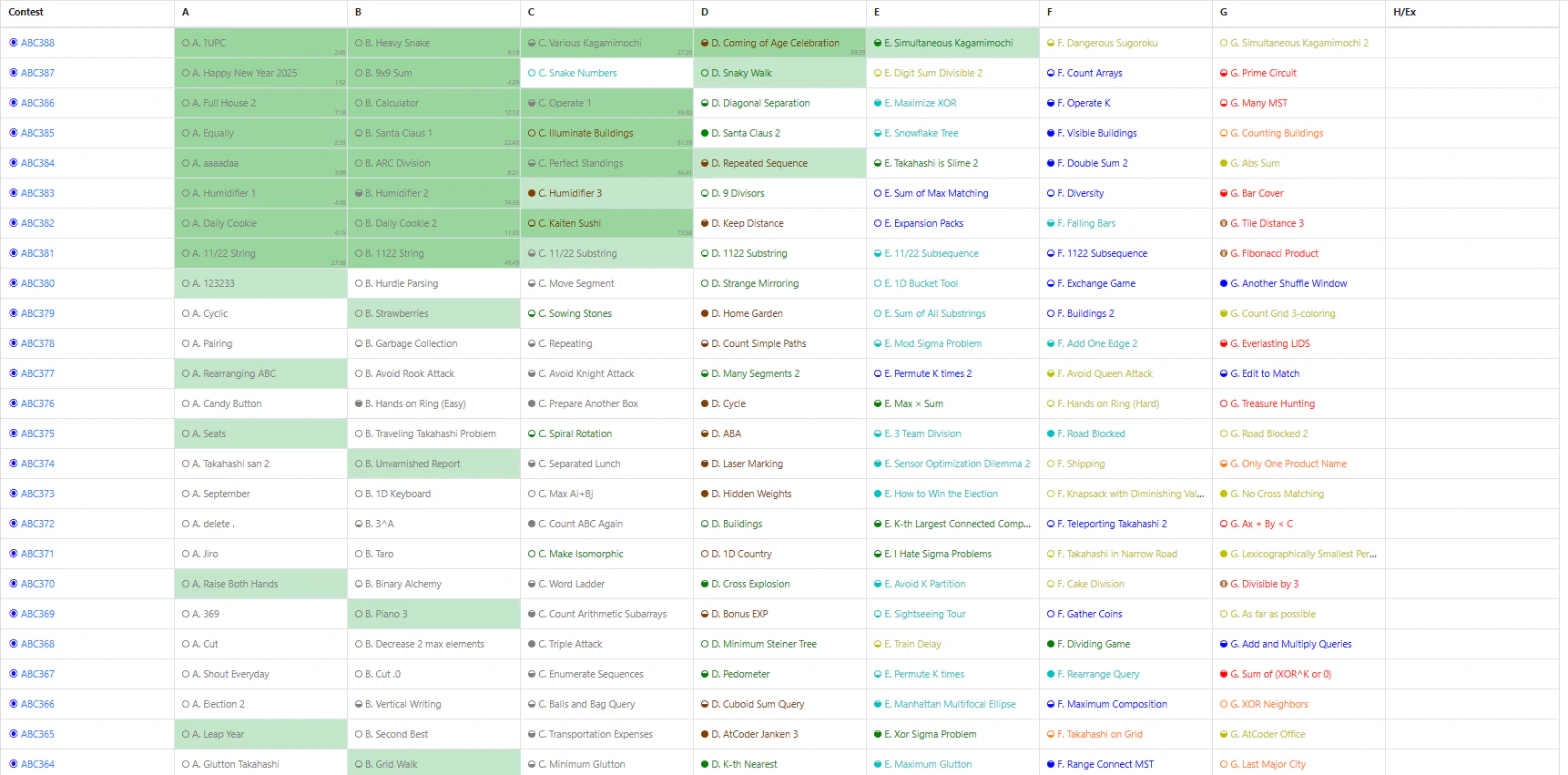Click the difficulty circle beside Tile Distance 3

pyautogui.click(x=1224, y=223)
